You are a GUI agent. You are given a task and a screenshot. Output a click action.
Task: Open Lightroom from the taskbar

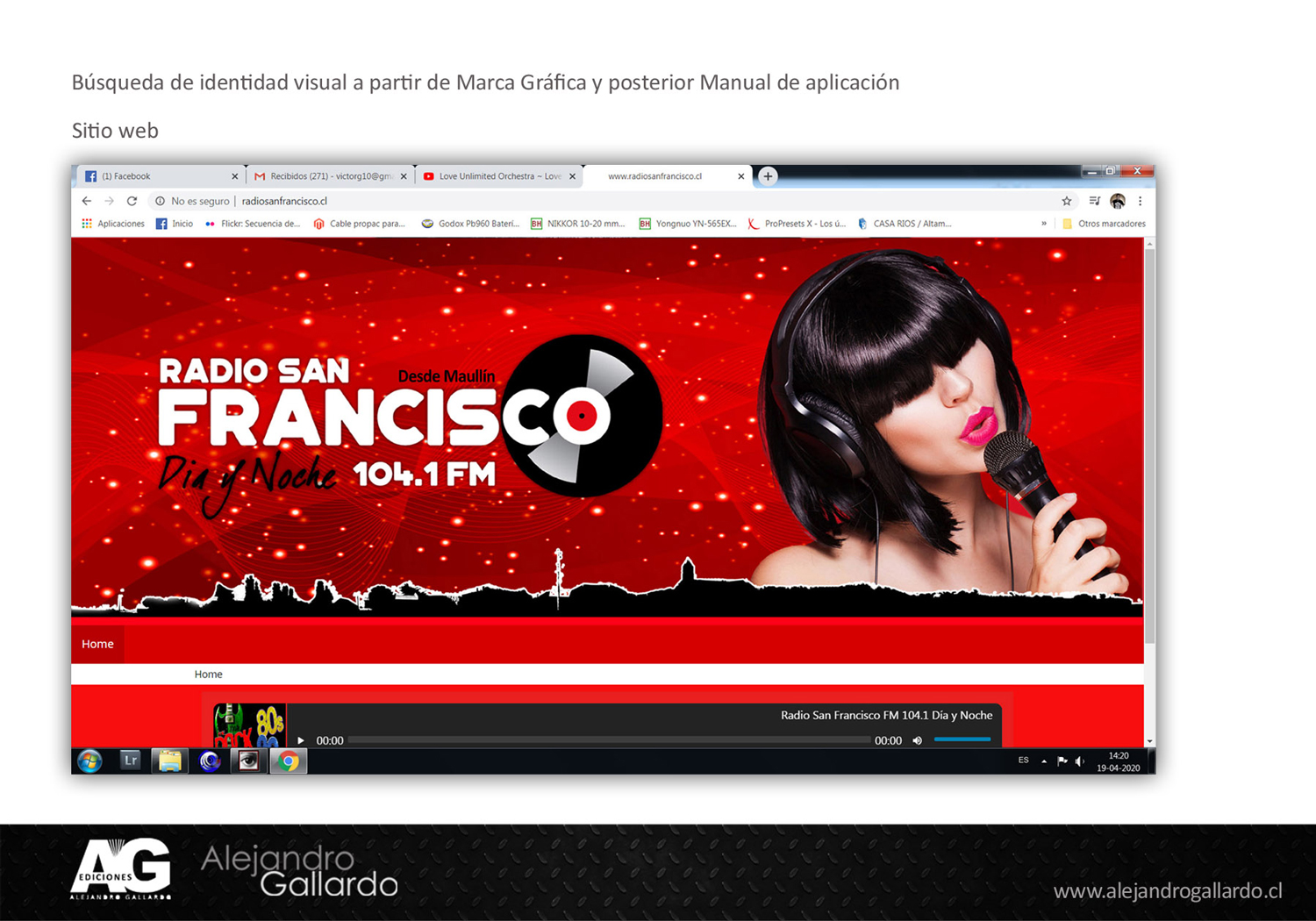coord(130,760)
